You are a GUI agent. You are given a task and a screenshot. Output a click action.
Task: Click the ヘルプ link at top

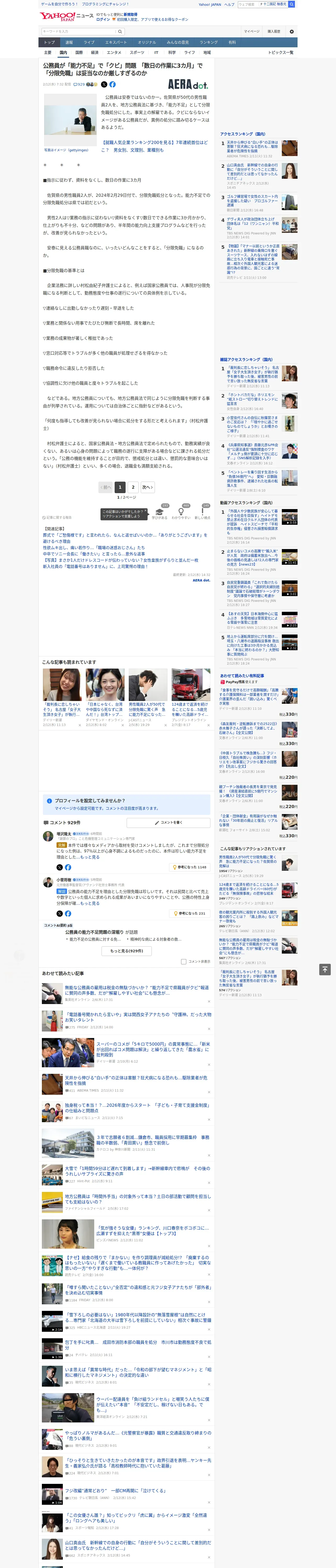[229, 4]
